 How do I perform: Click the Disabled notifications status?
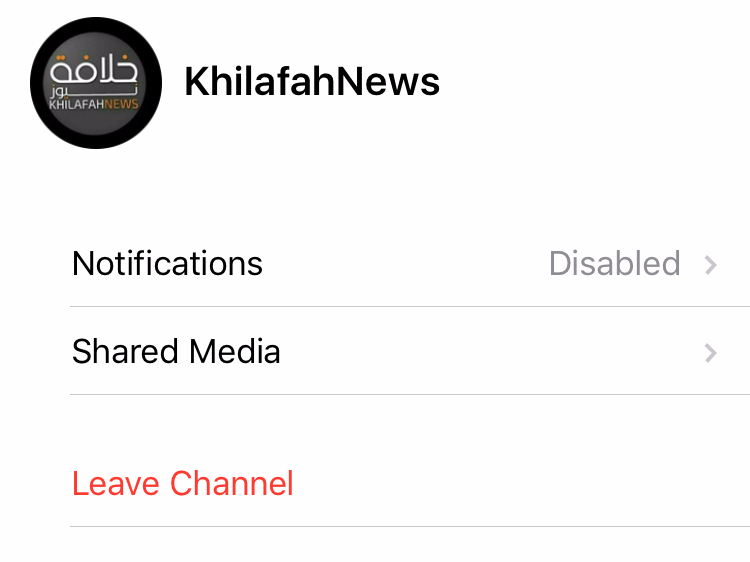[615, 263]
